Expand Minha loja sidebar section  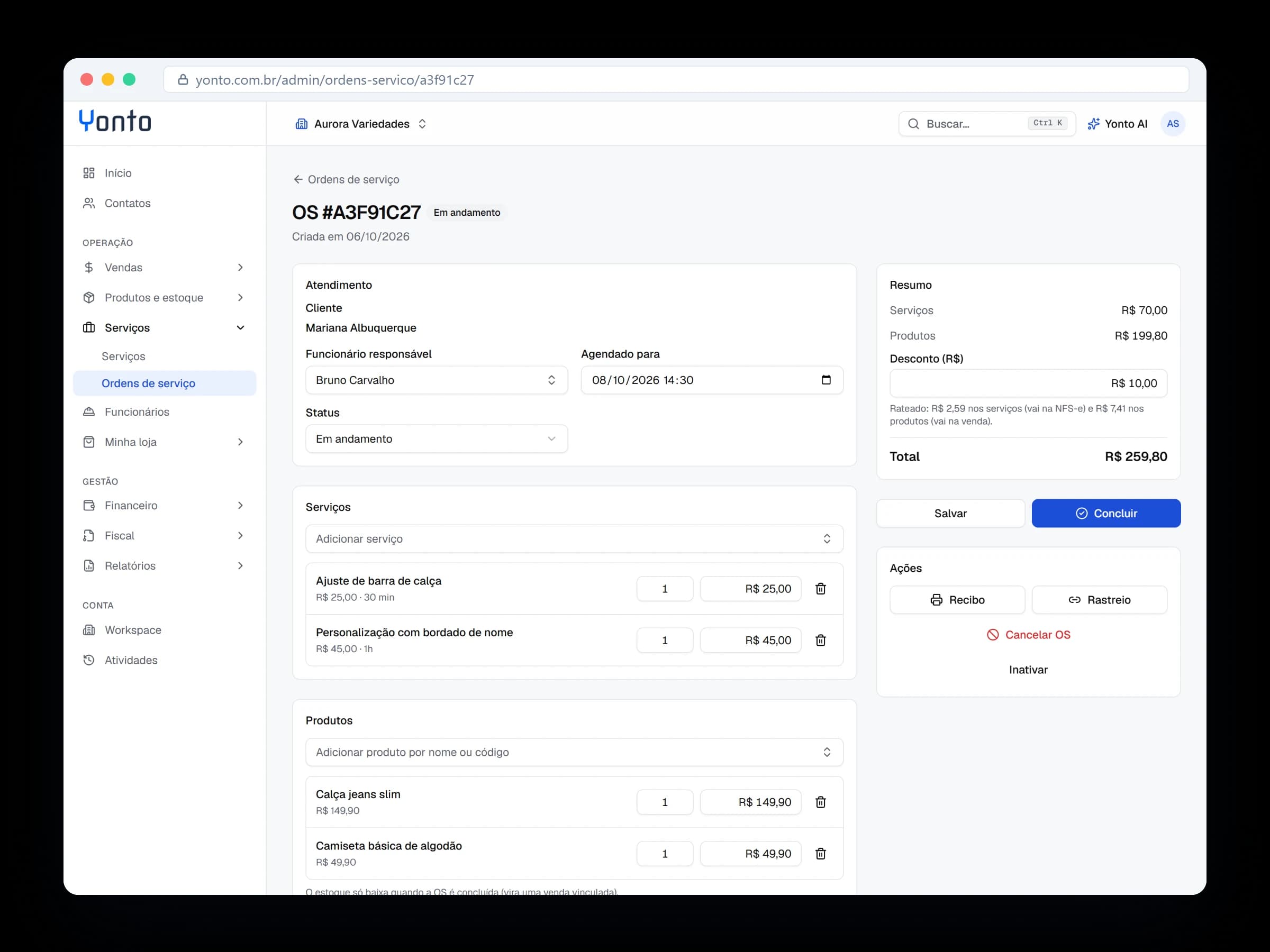pos(164,442)
